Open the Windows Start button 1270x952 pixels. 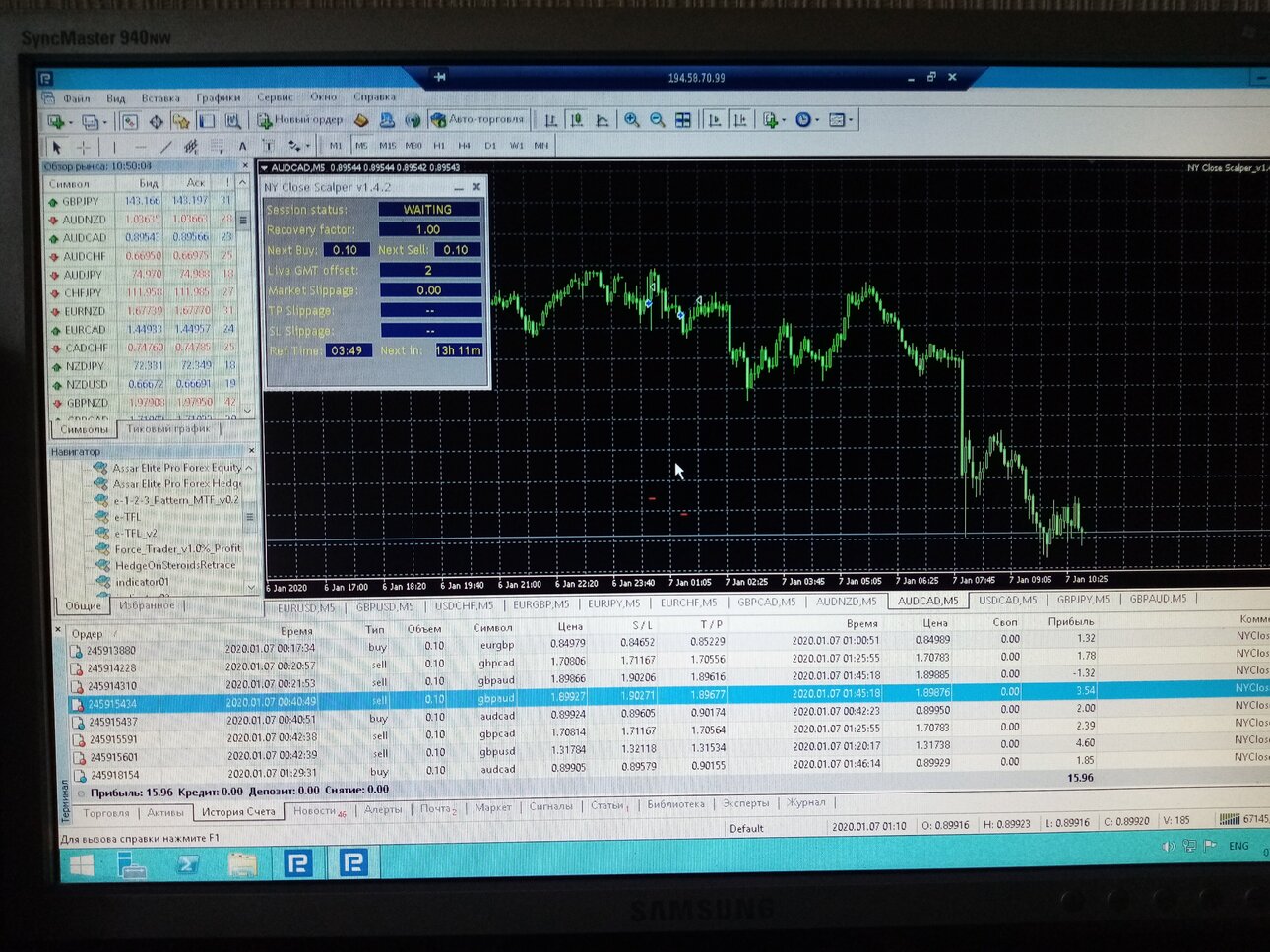(x=80, y=865)
